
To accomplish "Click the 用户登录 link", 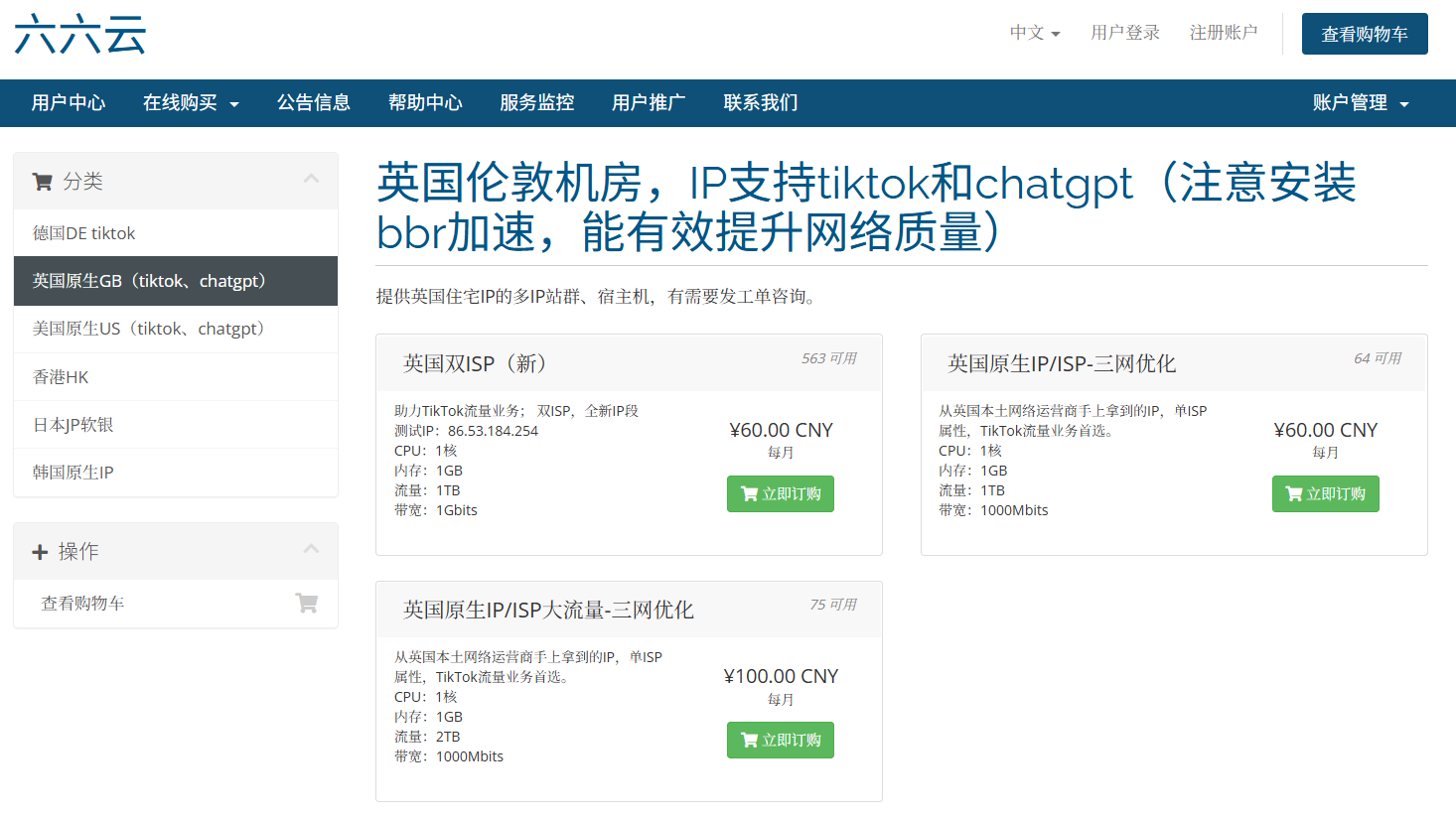I will (x=1124, y=33).
